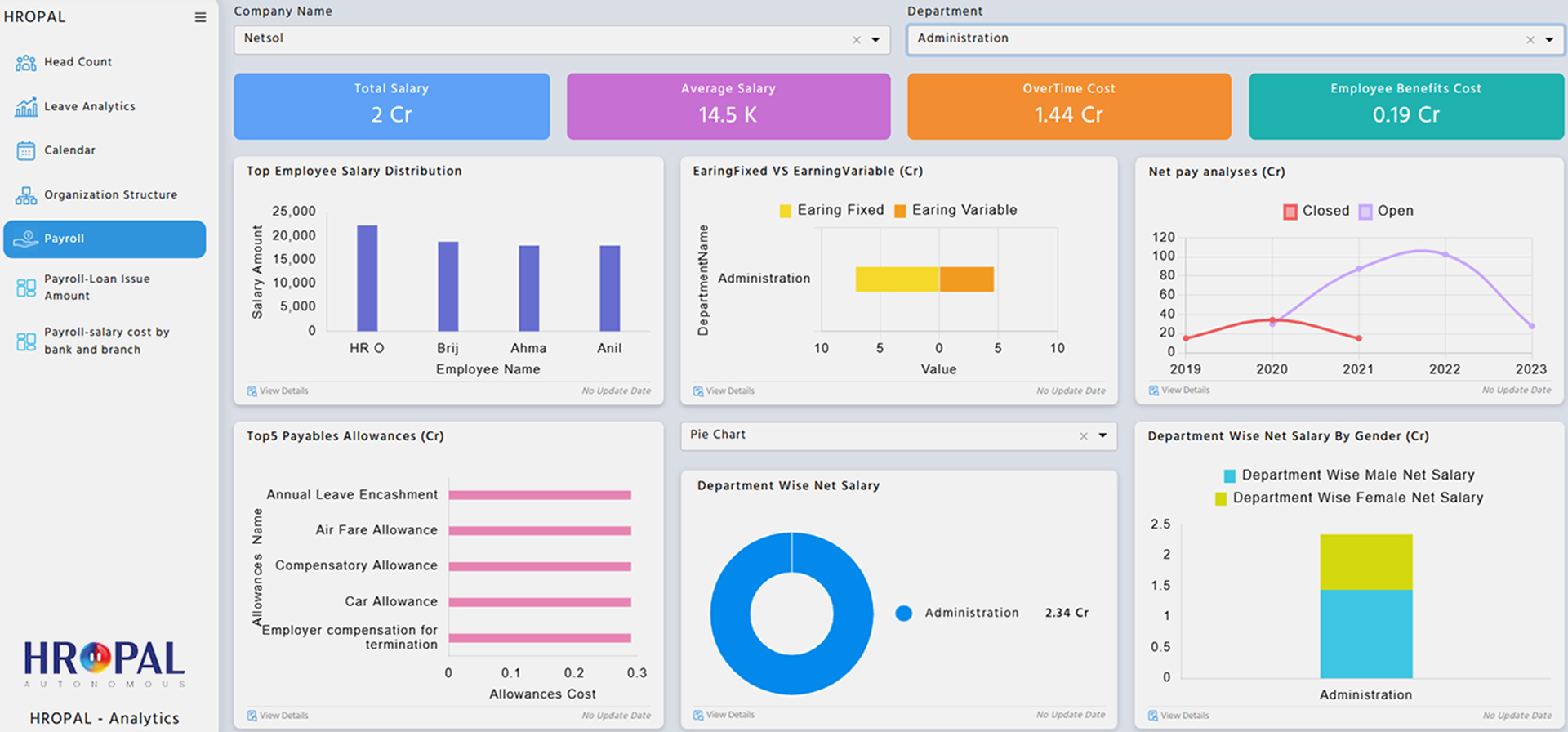The image size is (1568, 732).
Task: Click the Average Salary card
Action: (x=728, y=106)
